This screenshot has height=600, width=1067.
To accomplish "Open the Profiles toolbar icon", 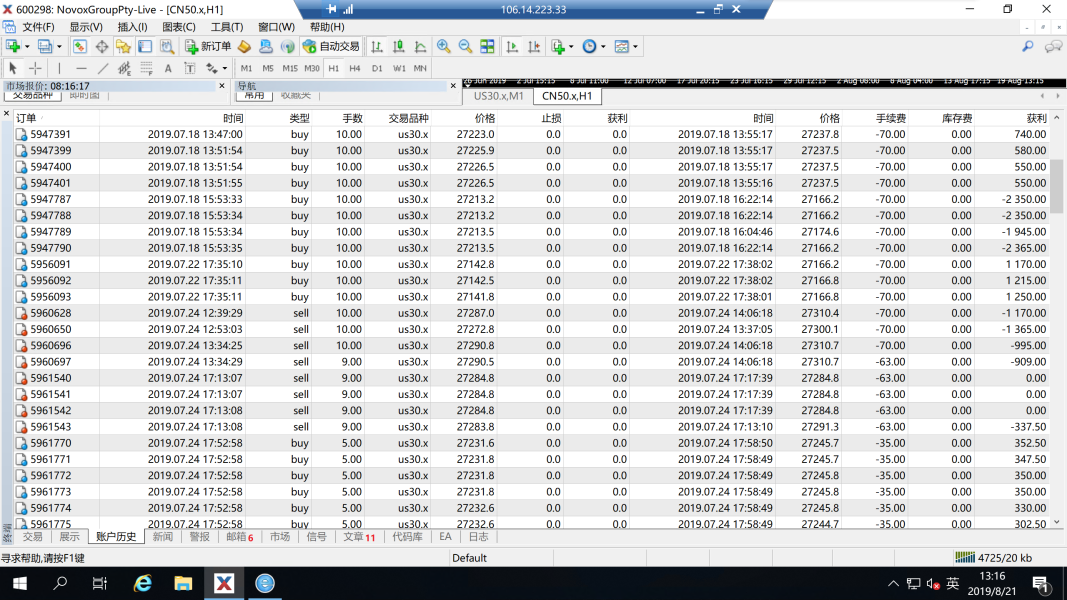I will (x=44, y=46).
